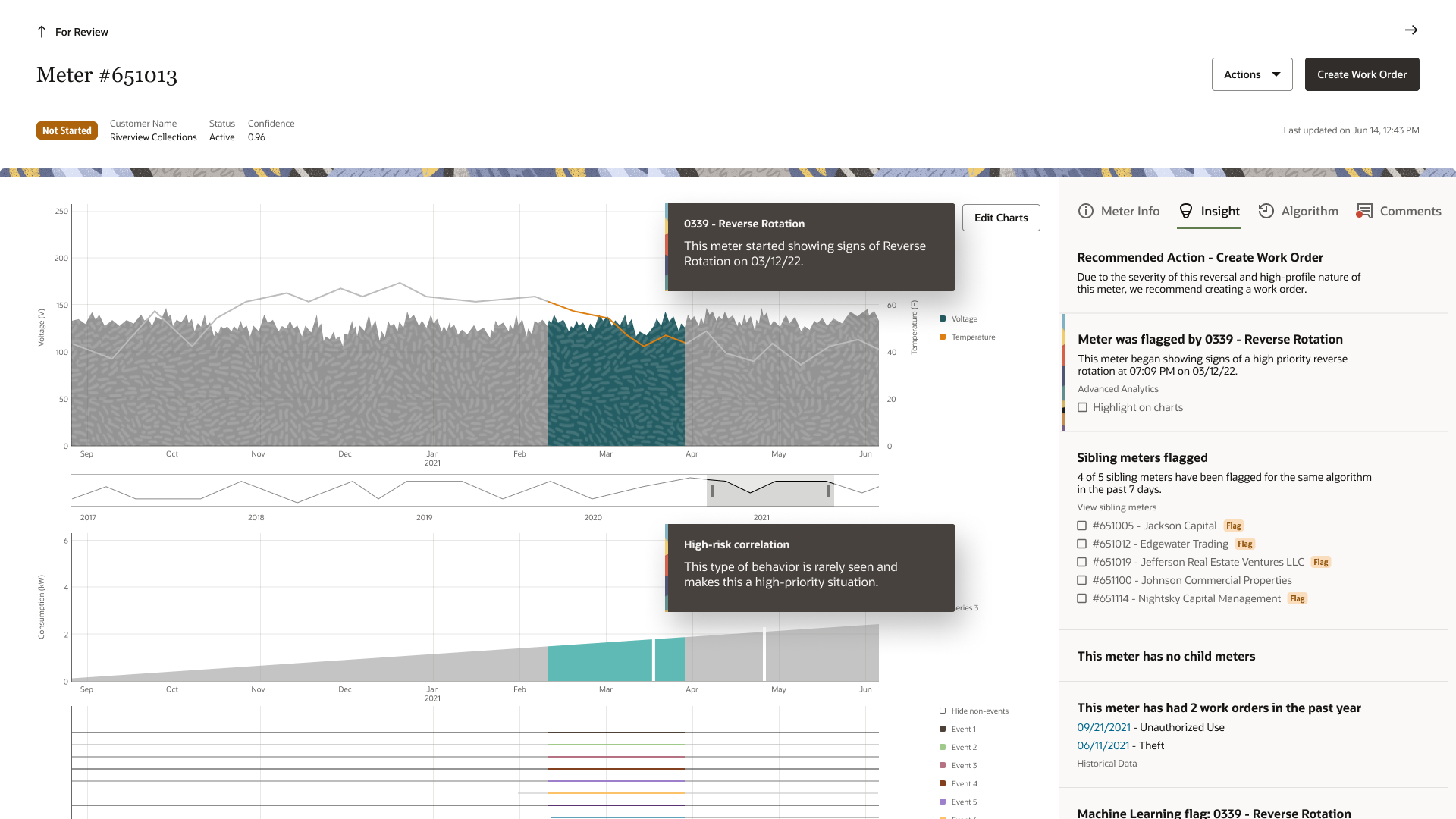Open the 09/21/2021 work order link
The width and height of the screenshot is (1456, 819).
coord(1103,727)
